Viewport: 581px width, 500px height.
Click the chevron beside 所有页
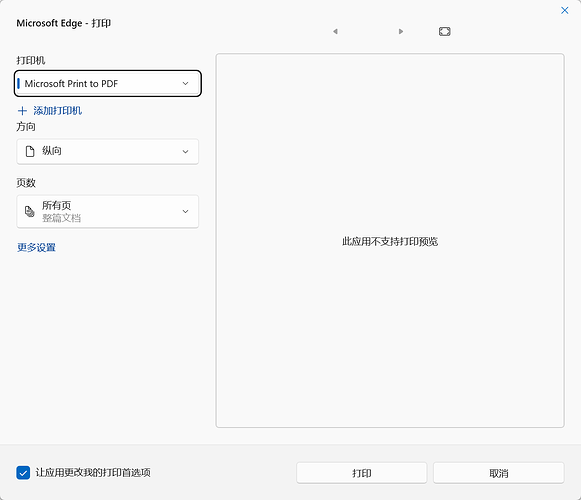point(185,211)
